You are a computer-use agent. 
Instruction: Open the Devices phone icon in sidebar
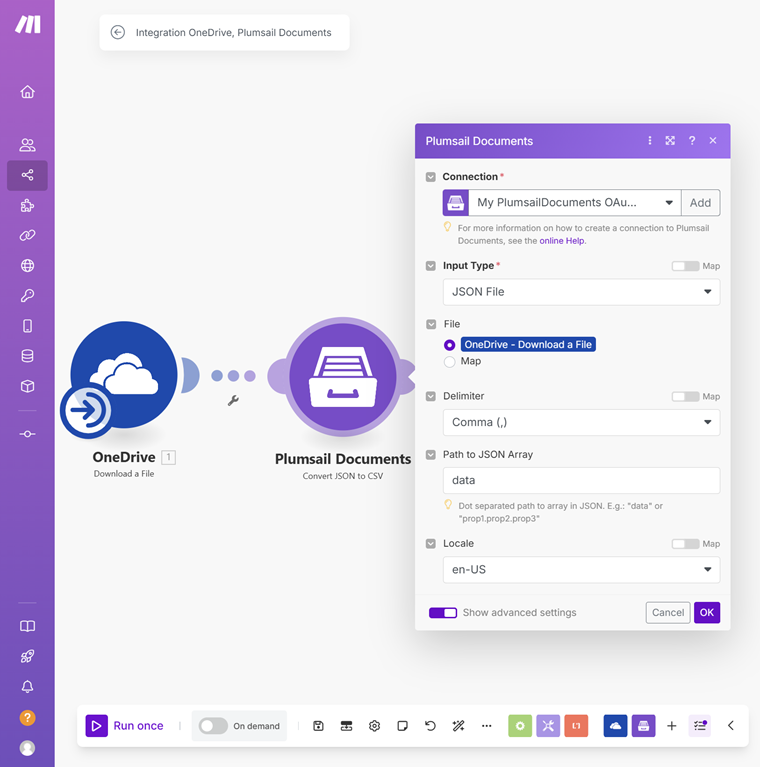pos(27,326)
